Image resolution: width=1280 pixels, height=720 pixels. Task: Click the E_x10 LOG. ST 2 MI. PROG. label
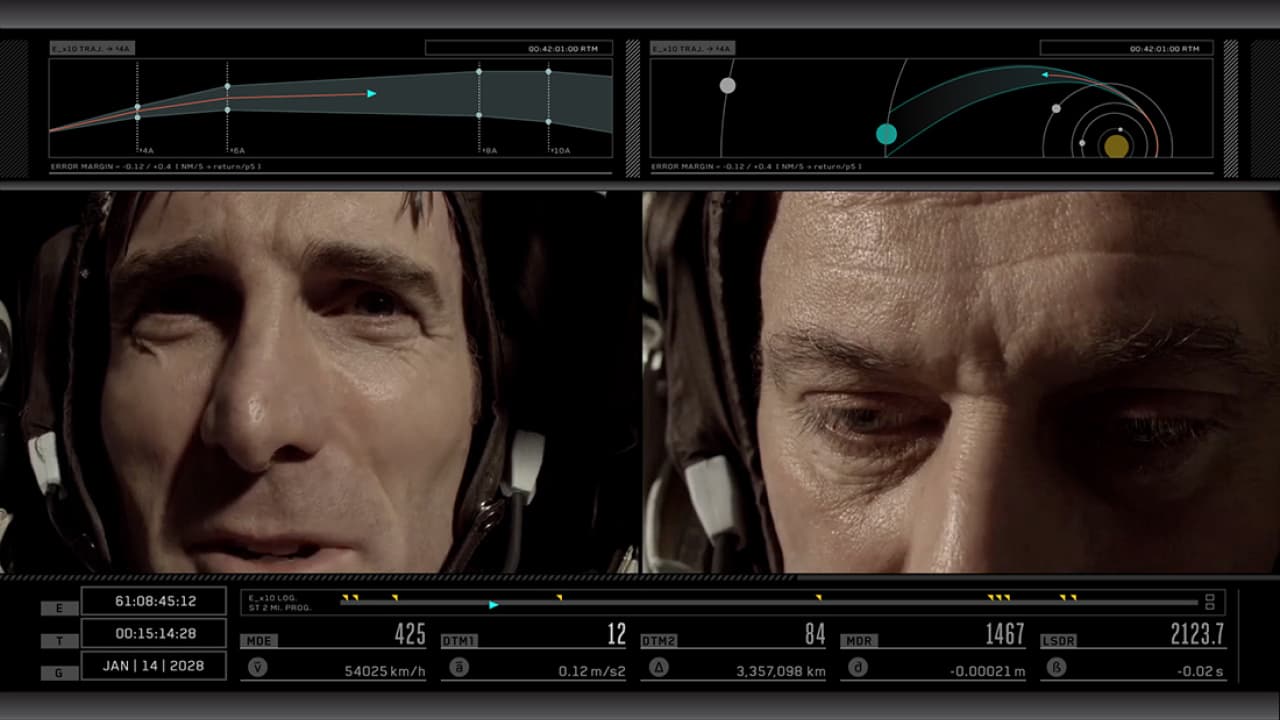(281, 602)
